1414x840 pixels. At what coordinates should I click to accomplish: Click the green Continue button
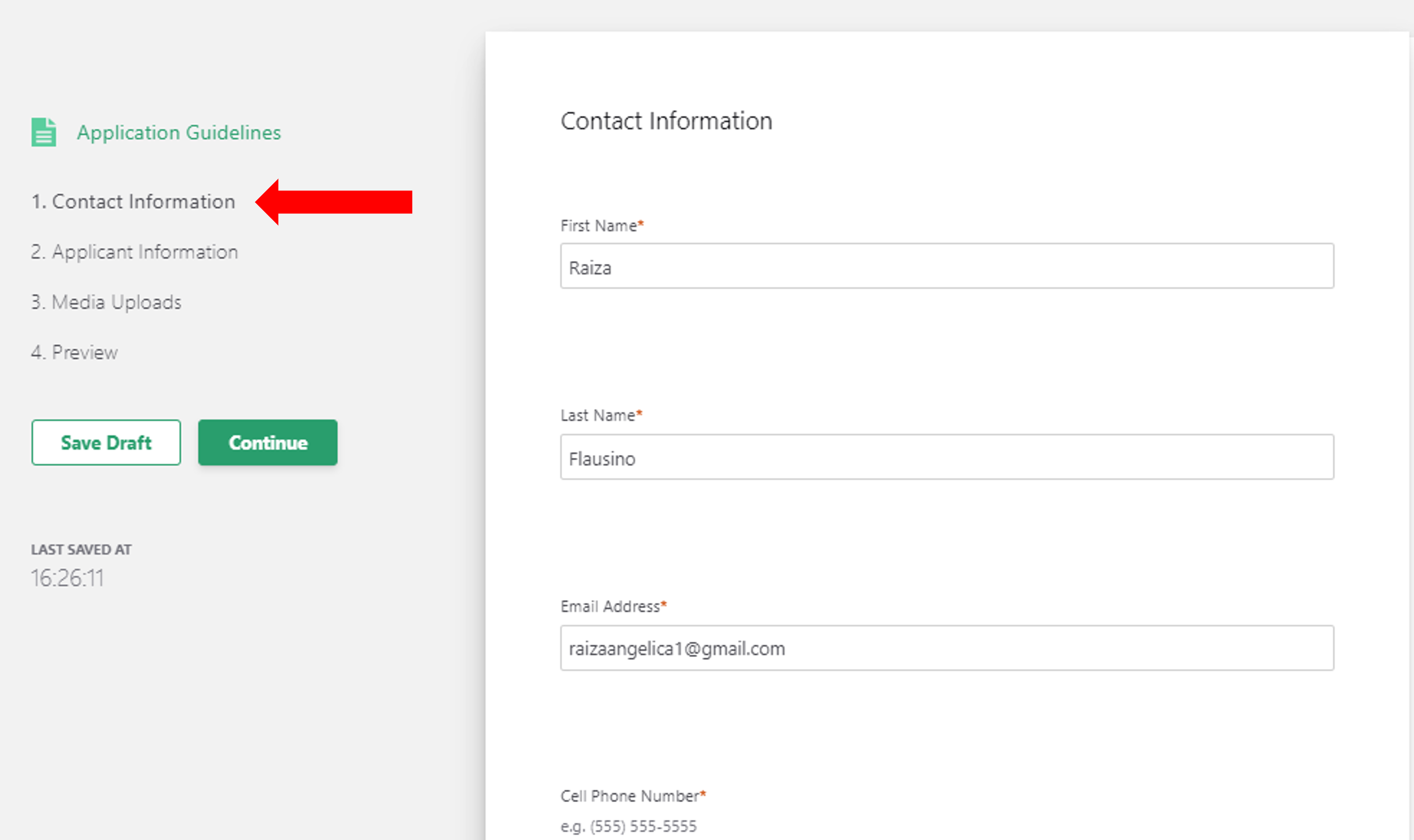click(x=268, y=443)
